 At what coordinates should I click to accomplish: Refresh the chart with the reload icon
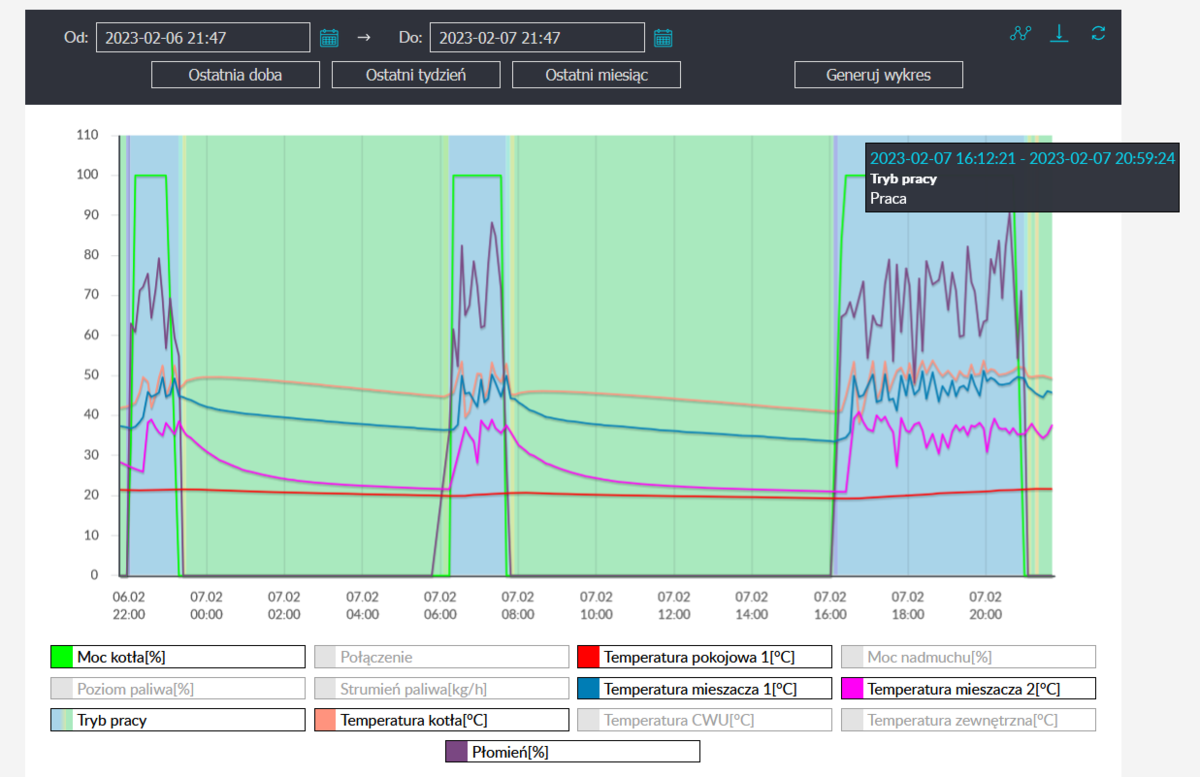[1098, 33]
